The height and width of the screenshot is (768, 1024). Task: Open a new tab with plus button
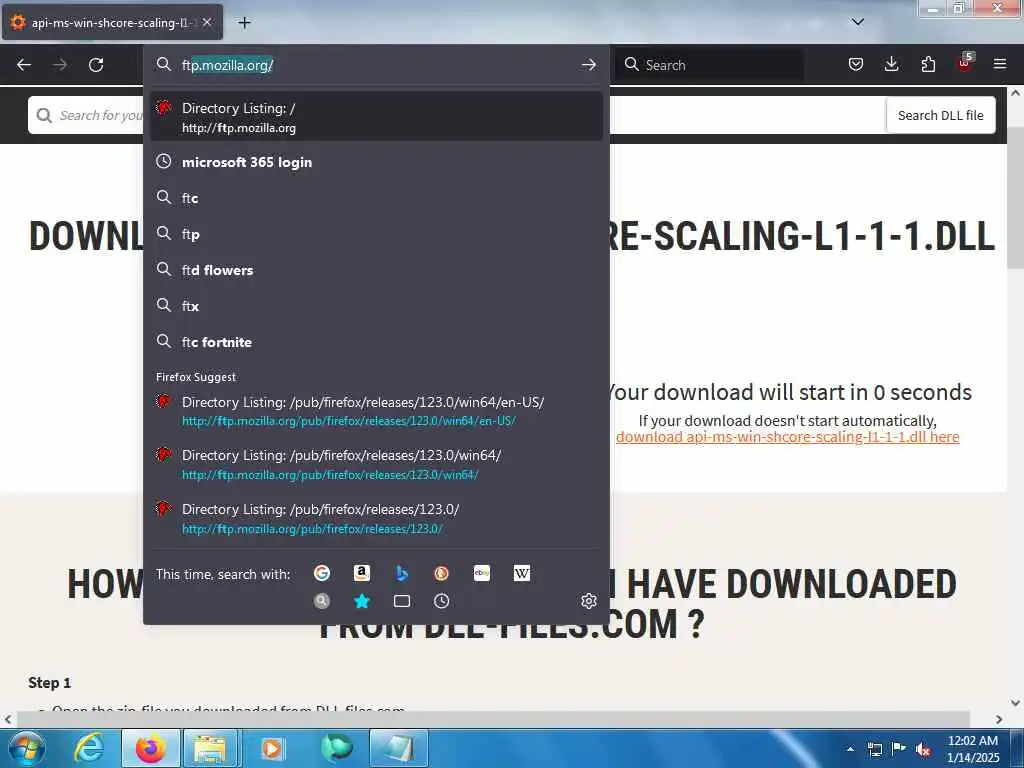pyautogui.click(x=244, y=23)
